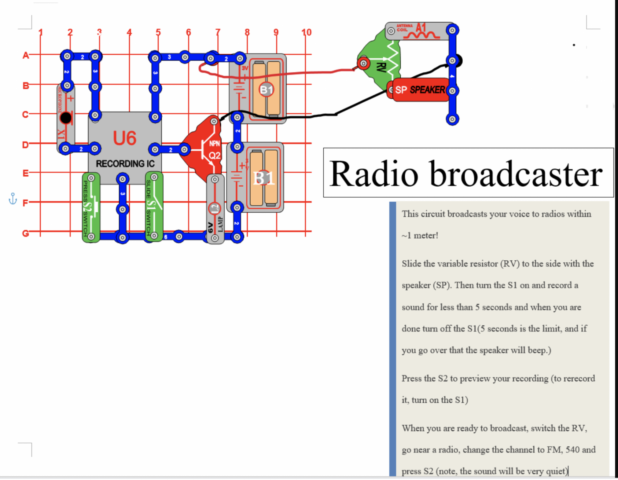Viewport: 618px width, 480px height.
Task: Click the blue accent bar of the instructions box
Action: 393,339
